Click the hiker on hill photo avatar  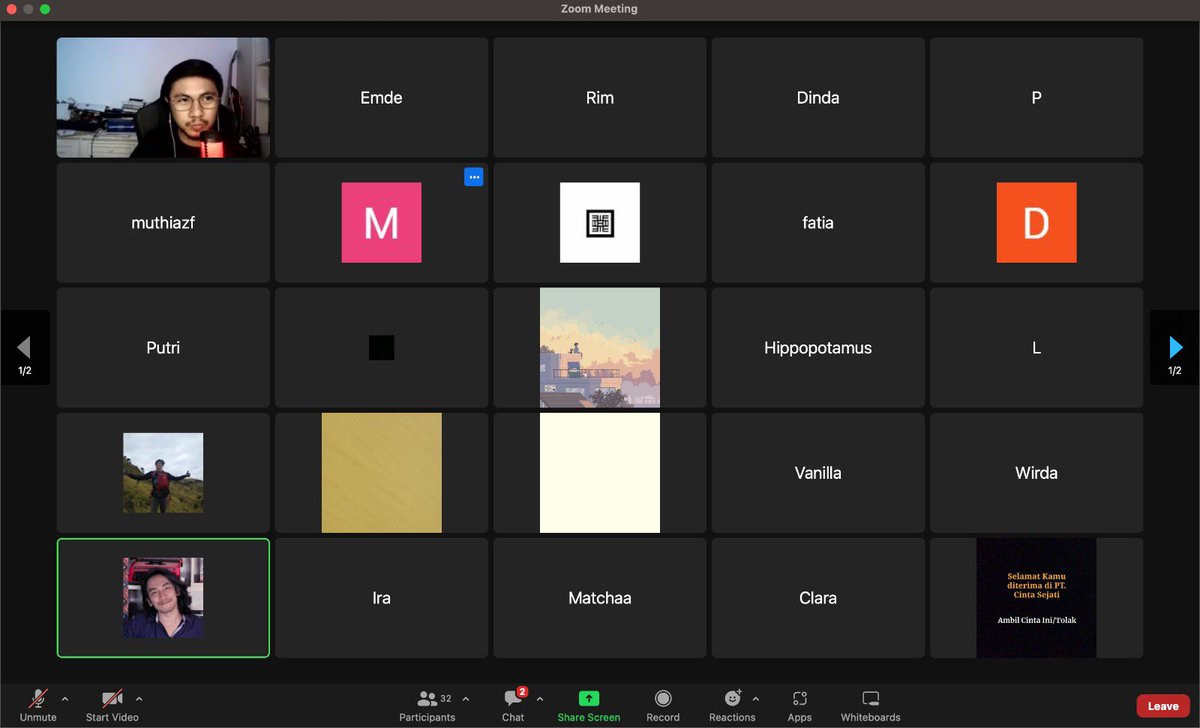point(163,473)
